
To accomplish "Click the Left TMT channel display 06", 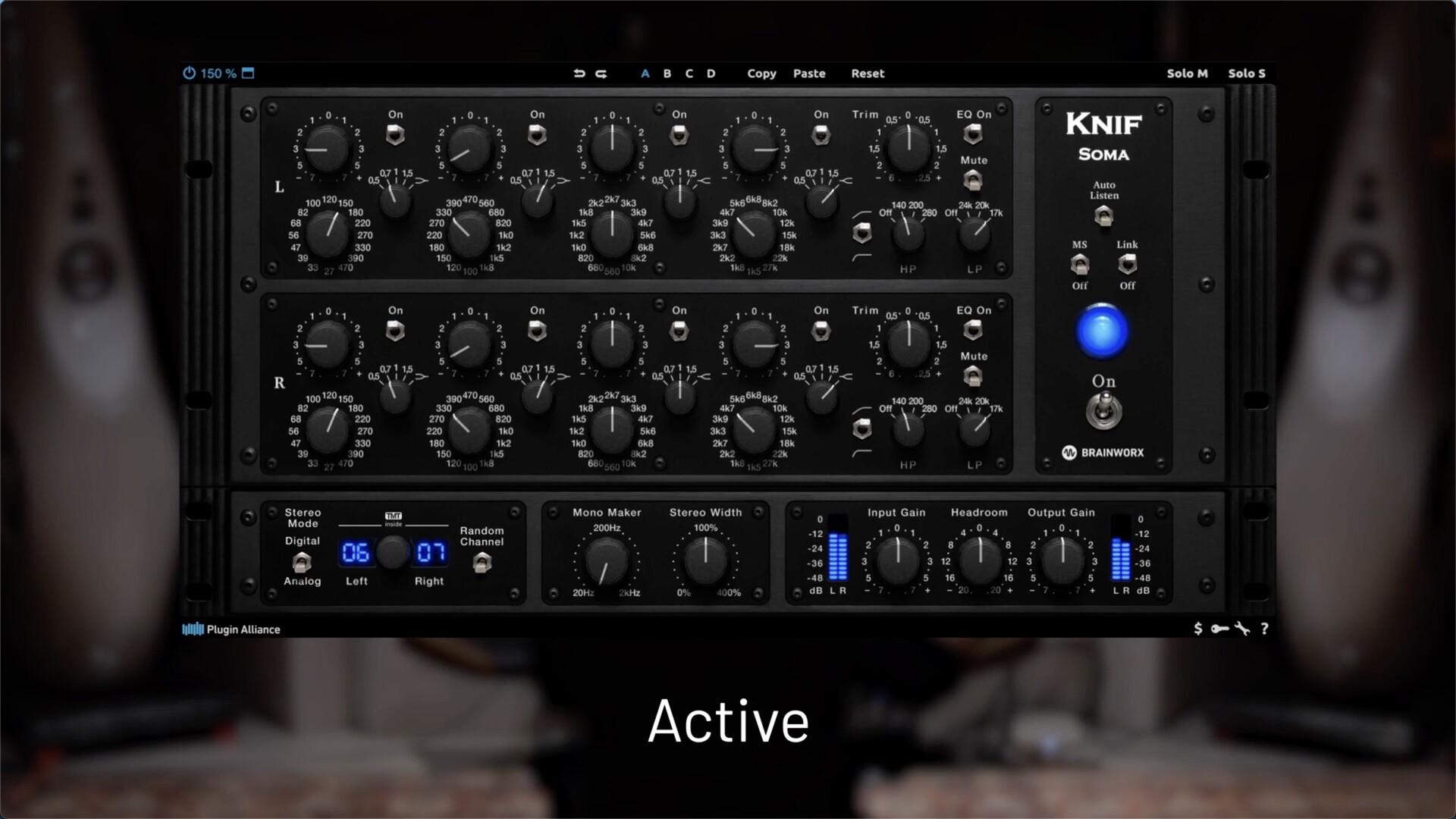I will click(x=355, y=552).
